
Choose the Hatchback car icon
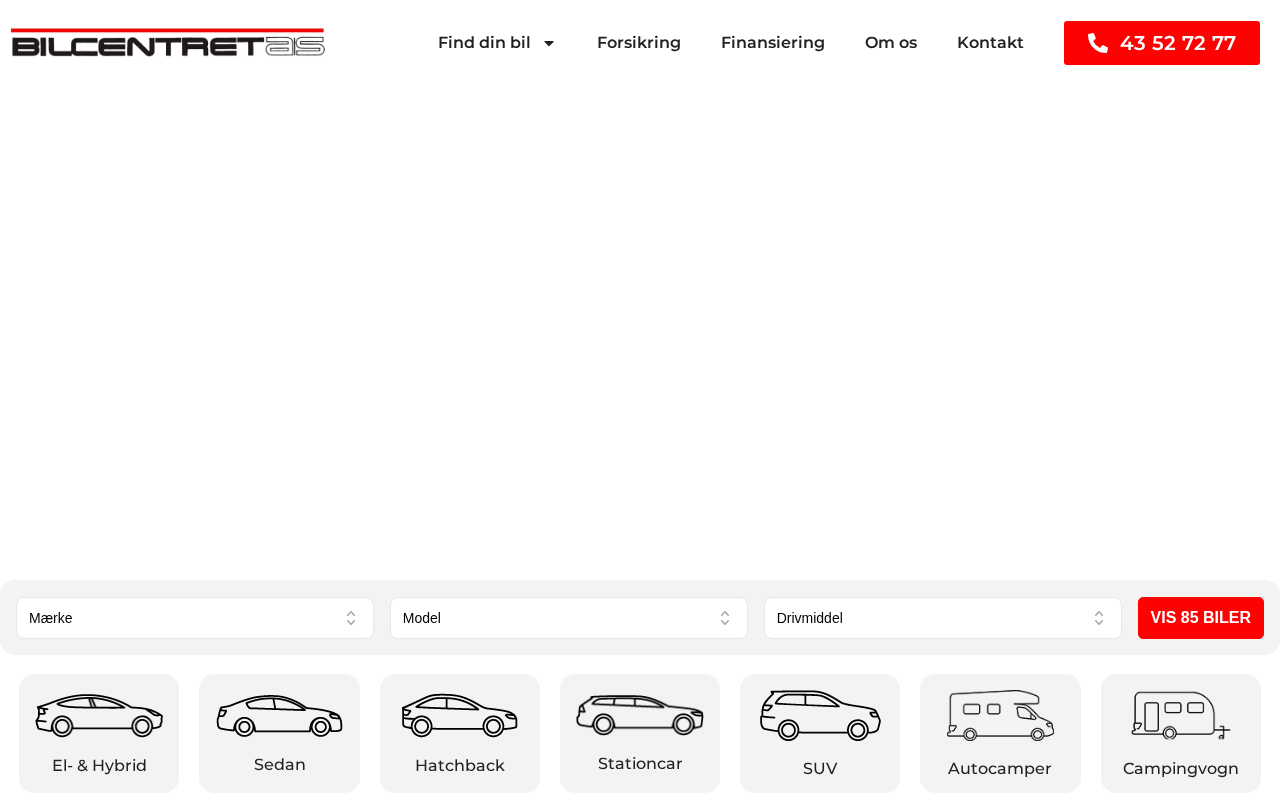pyautogui.click(x=460, y=715)
